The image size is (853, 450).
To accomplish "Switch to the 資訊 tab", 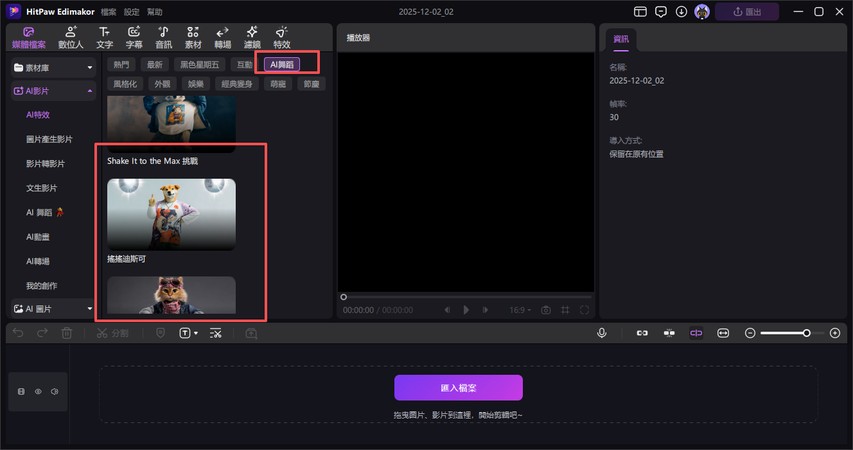I will tap(621, 39).
